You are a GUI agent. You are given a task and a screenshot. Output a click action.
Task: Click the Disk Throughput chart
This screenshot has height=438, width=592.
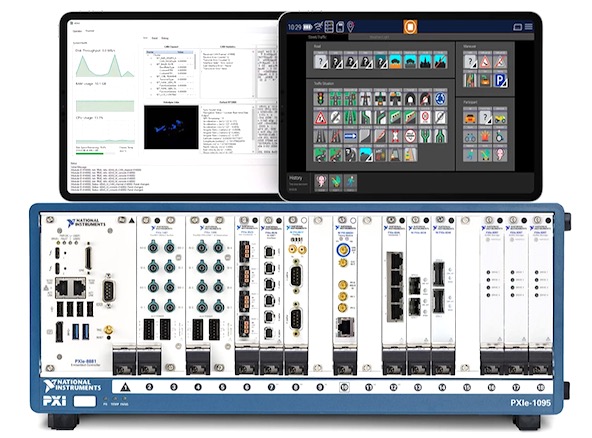click(x=105, y=65)
